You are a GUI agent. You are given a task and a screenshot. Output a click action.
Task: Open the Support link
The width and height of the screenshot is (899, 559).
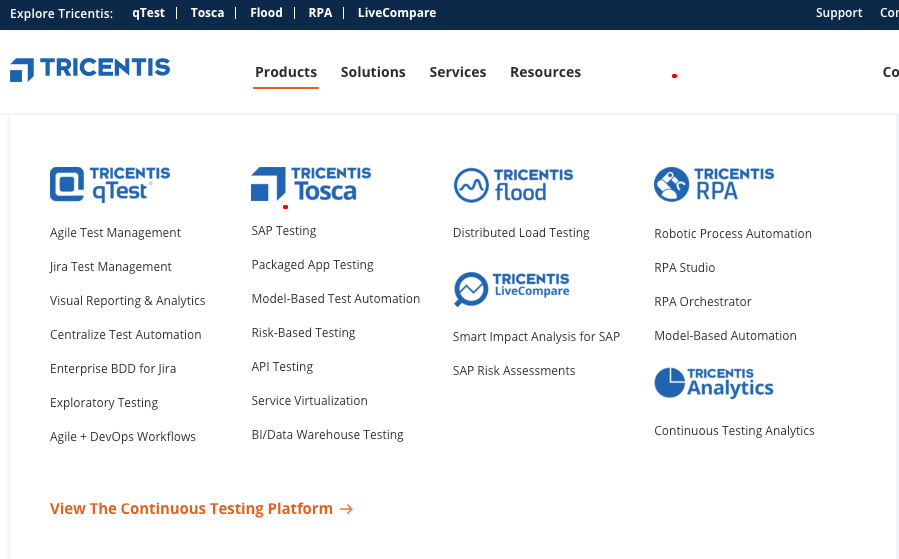[839, 13]
